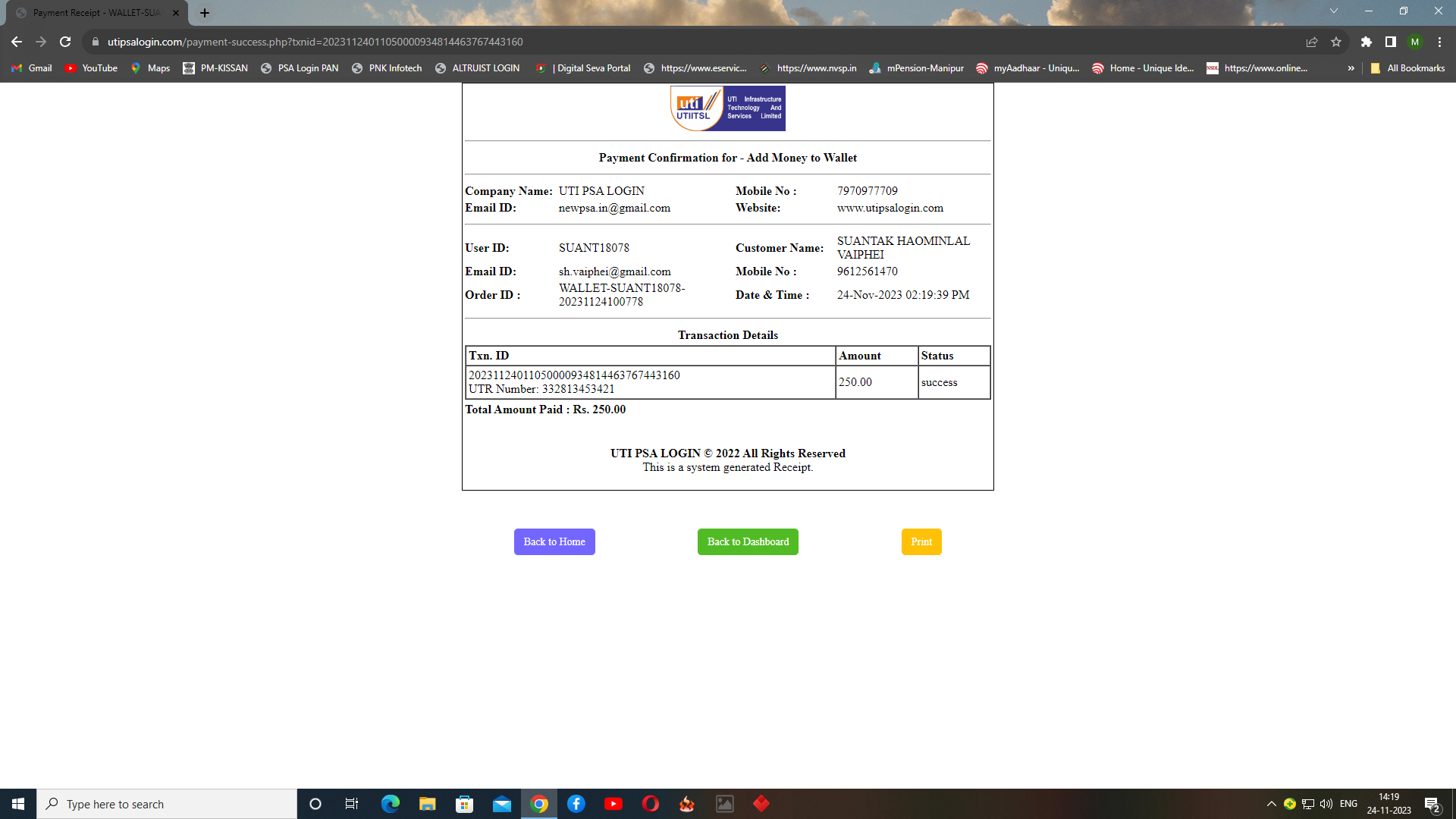Click the Back to Dashboard button
This screenshot has height=819, width=1456.
[x=747, y=541]
